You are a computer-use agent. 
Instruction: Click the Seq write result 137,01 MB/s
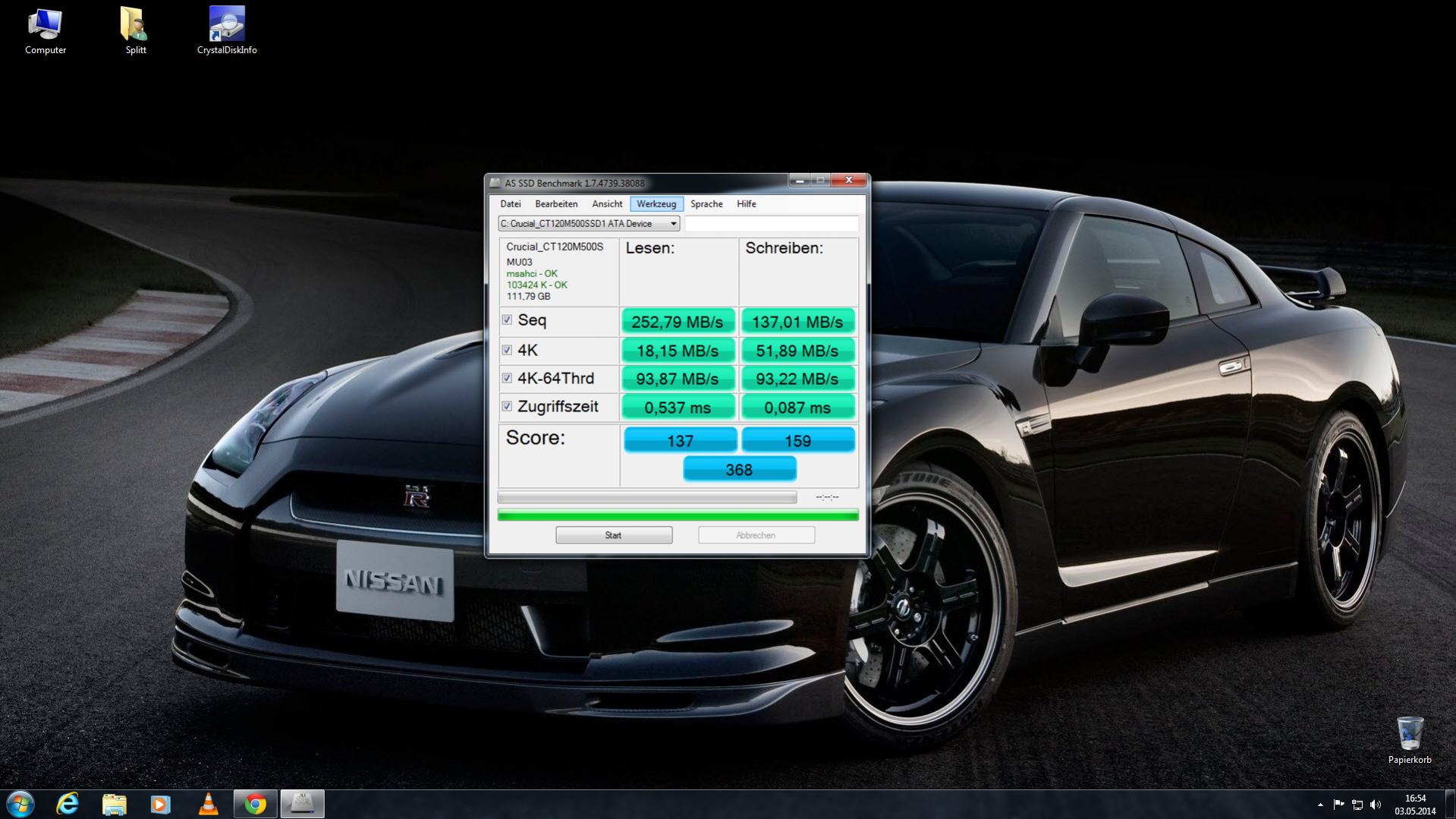point(797,322)
